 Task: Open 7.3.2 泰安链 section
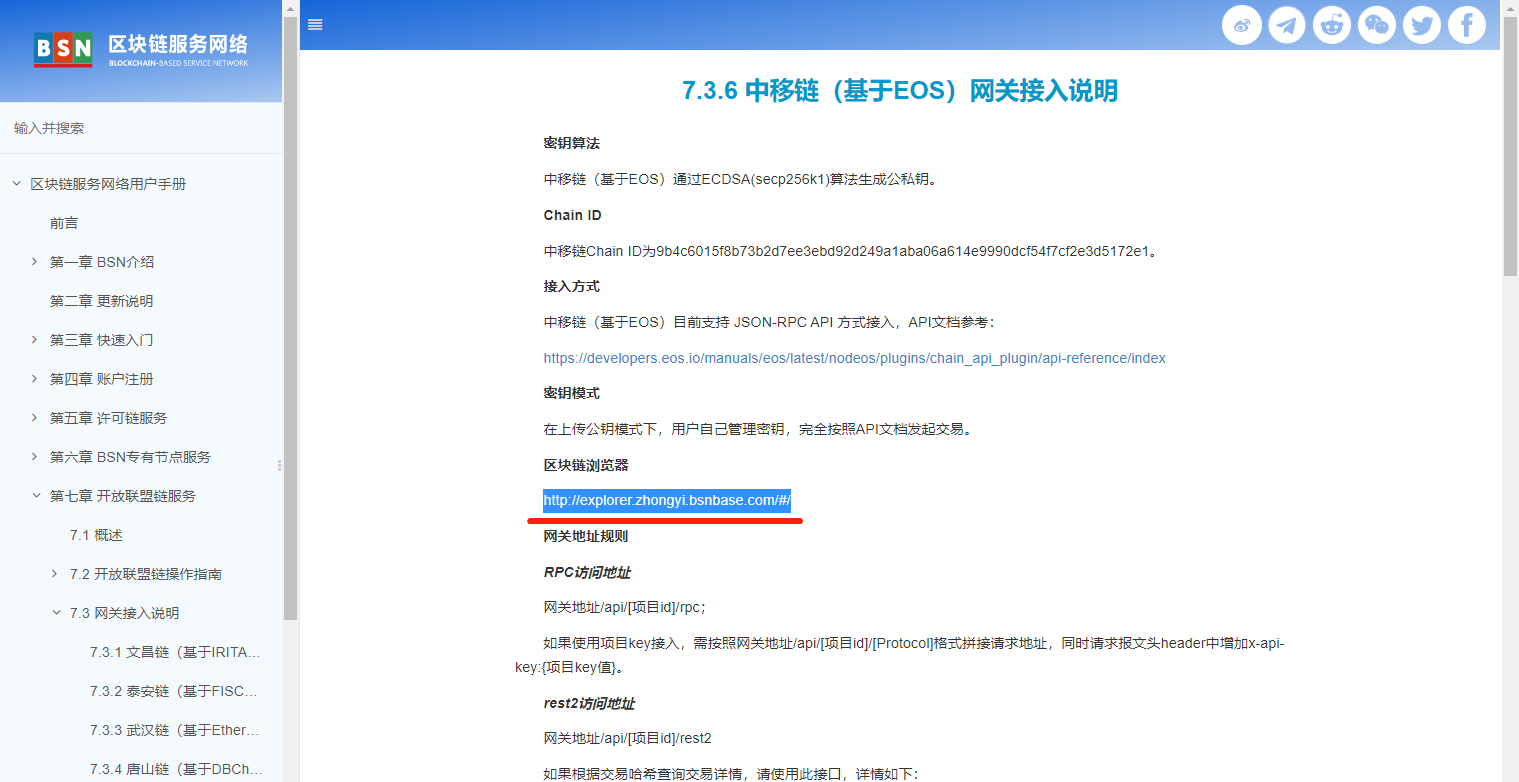point(176,691)
